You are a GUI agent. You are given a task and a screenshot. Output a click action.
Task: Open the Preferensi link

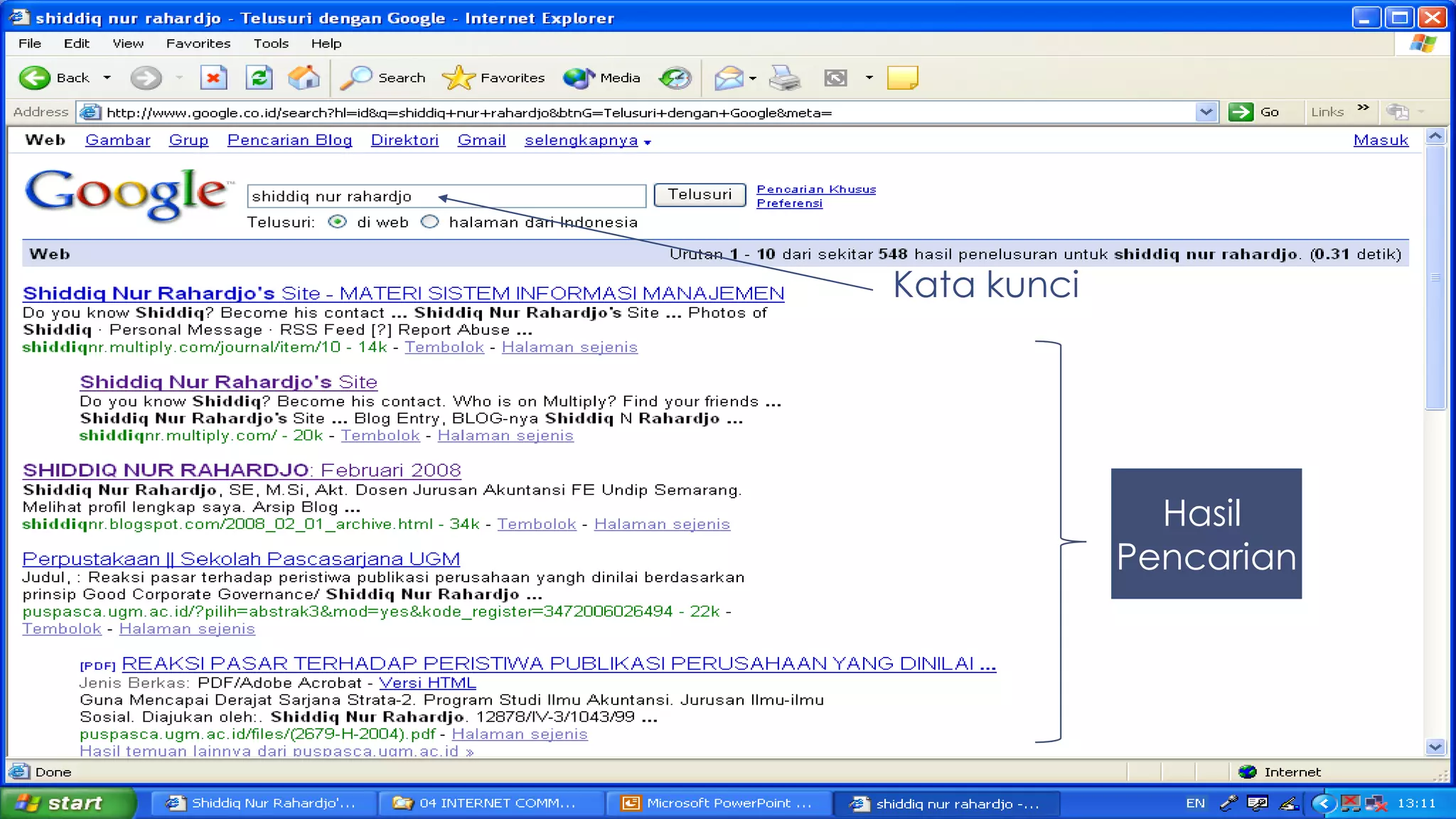[789, 203]
